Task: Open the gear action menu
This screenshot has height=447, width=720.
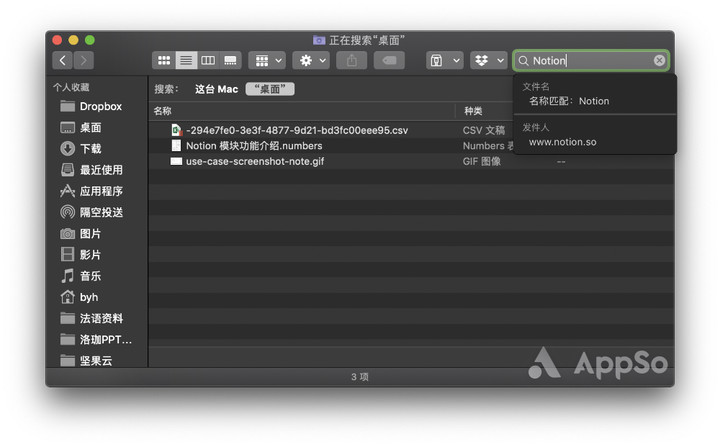Action: point(311,60)
